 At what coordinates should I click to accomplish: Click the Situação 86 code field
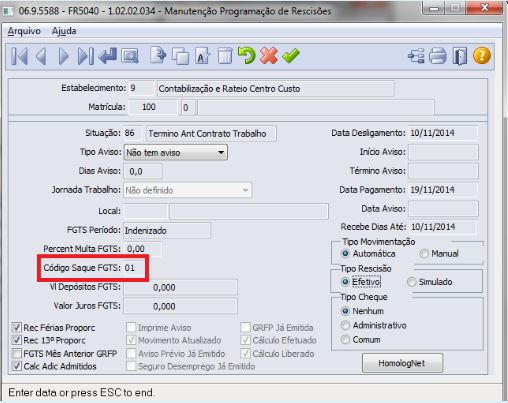pyautogui.click(x=133, y=133)
